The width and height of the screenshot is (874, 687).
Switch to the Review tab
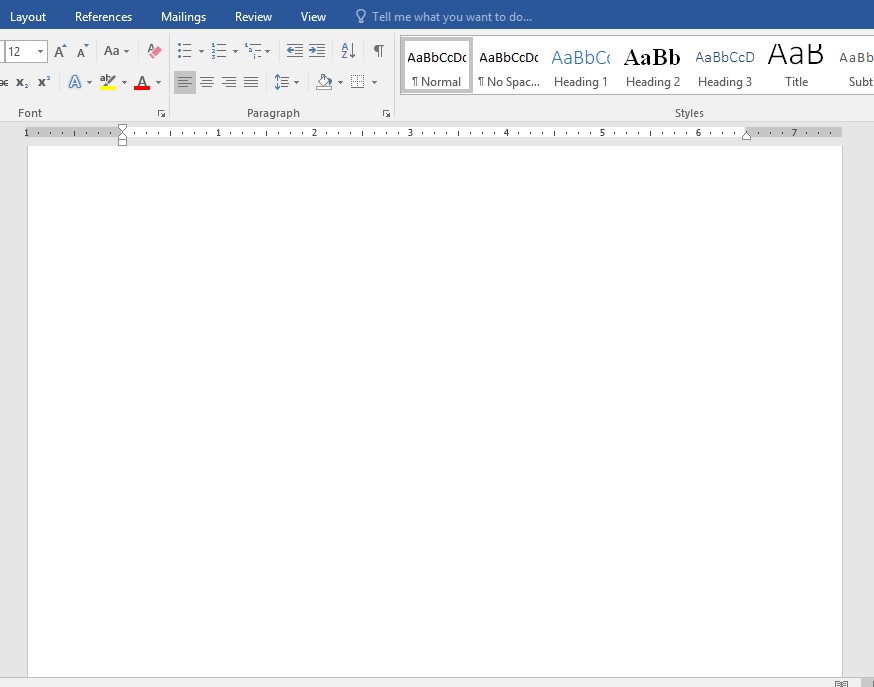coord(253,17)
